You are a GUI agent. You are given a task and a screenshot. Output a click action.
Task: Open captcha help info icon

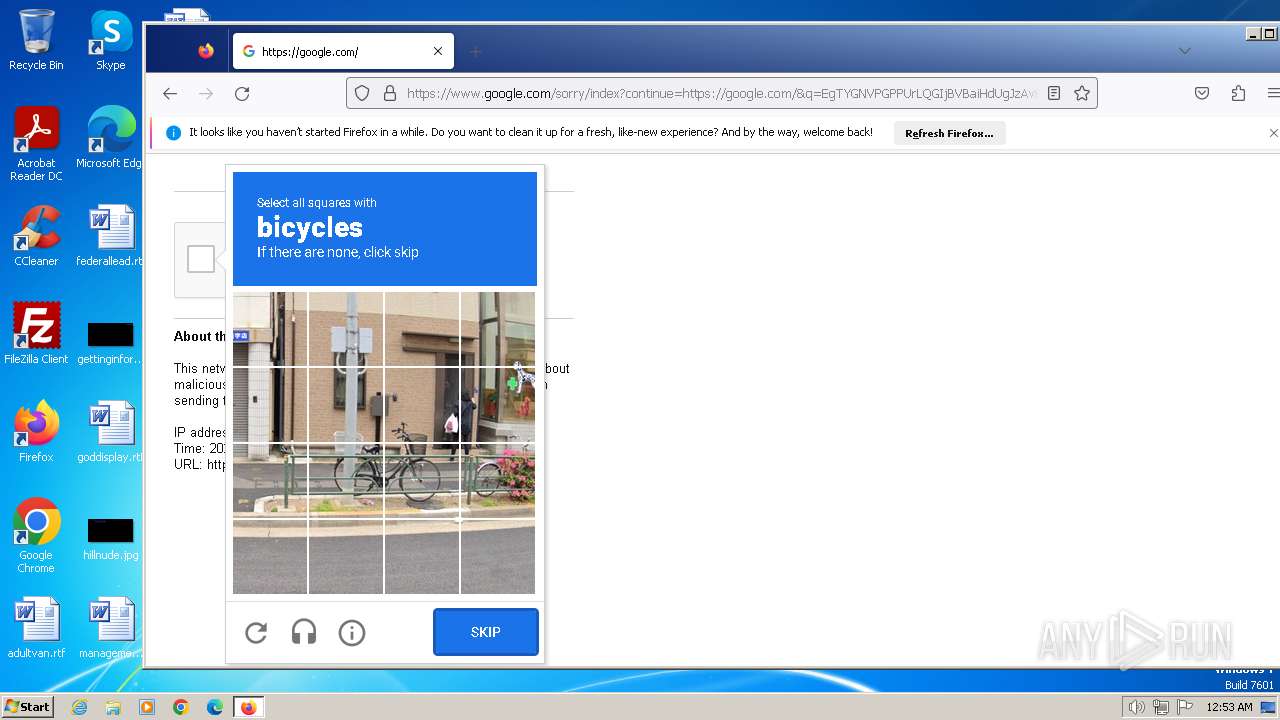point(352,632)
